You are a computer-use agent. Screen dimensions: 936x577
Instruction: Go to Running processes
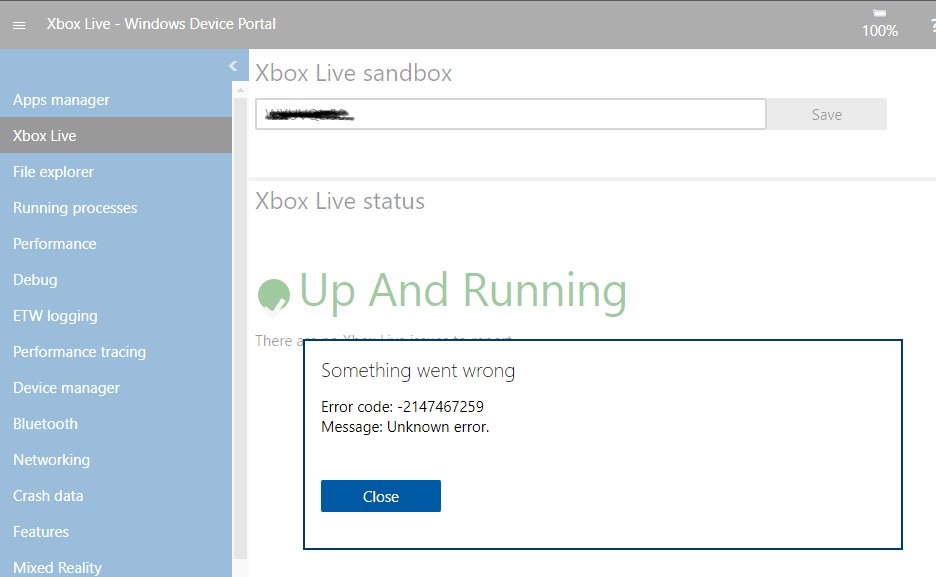click(116, 208)
